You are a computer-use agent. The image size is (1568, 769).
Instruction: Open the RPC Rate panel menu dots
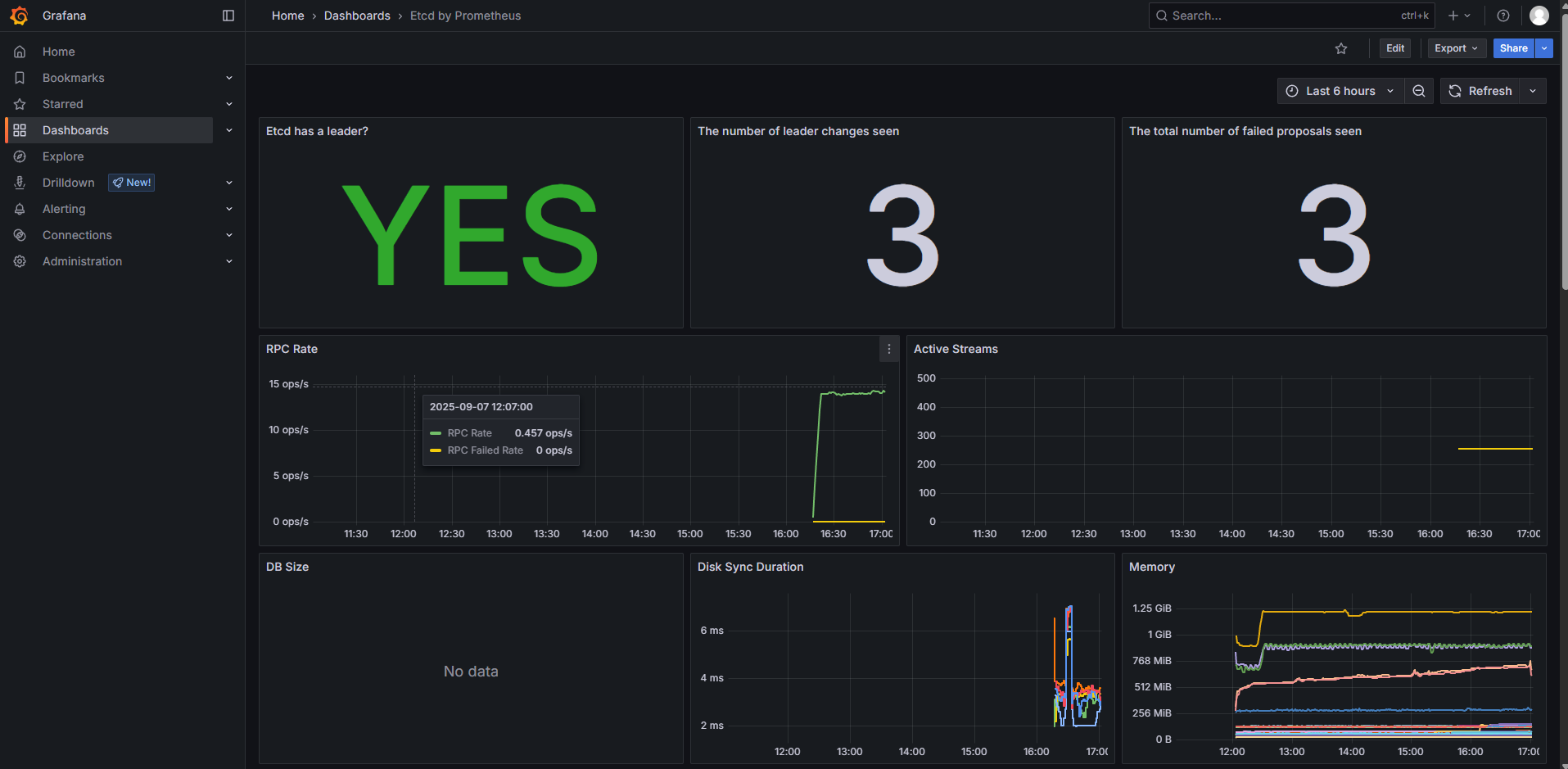889,349
